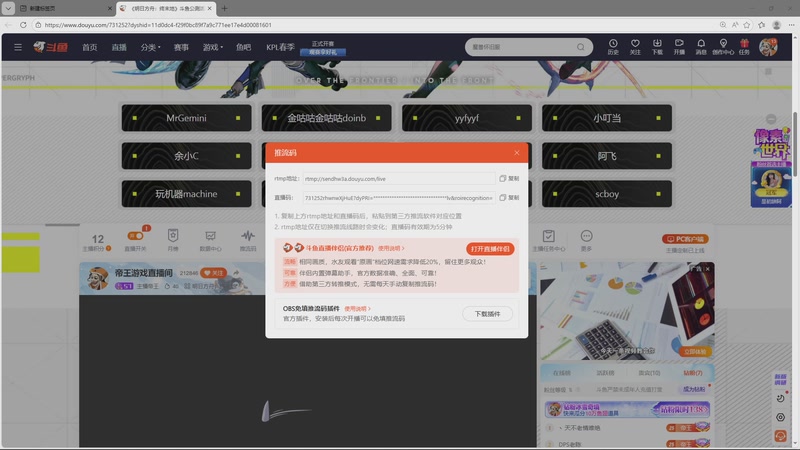800x450 pixels.
Task: Open 使用说明 link for OBS plugin
Action: 357,309
